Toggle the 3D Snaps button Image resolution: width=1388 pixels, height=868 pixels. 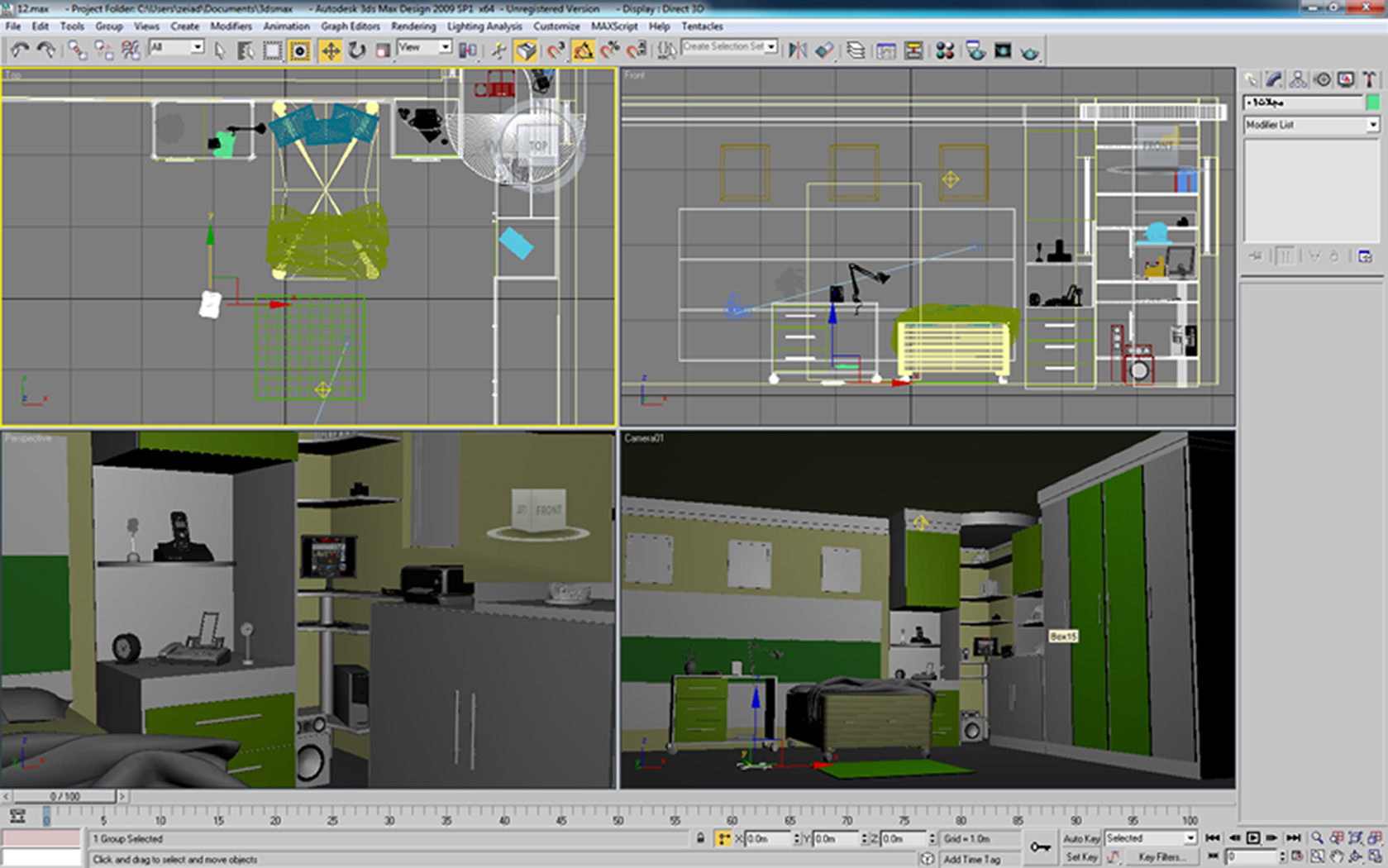(556, 50)
